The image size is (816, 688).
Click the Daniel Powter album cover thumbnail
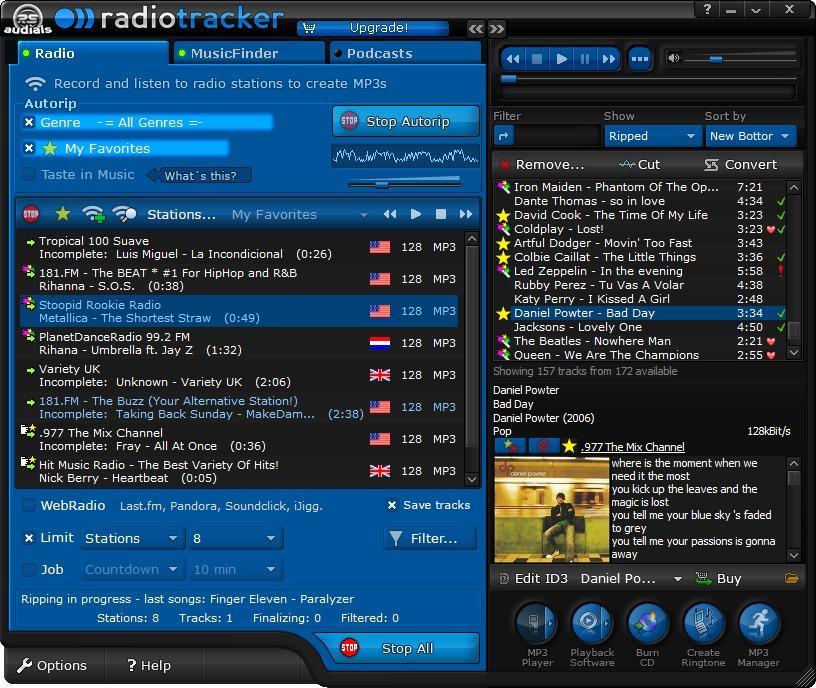point(551,509)
